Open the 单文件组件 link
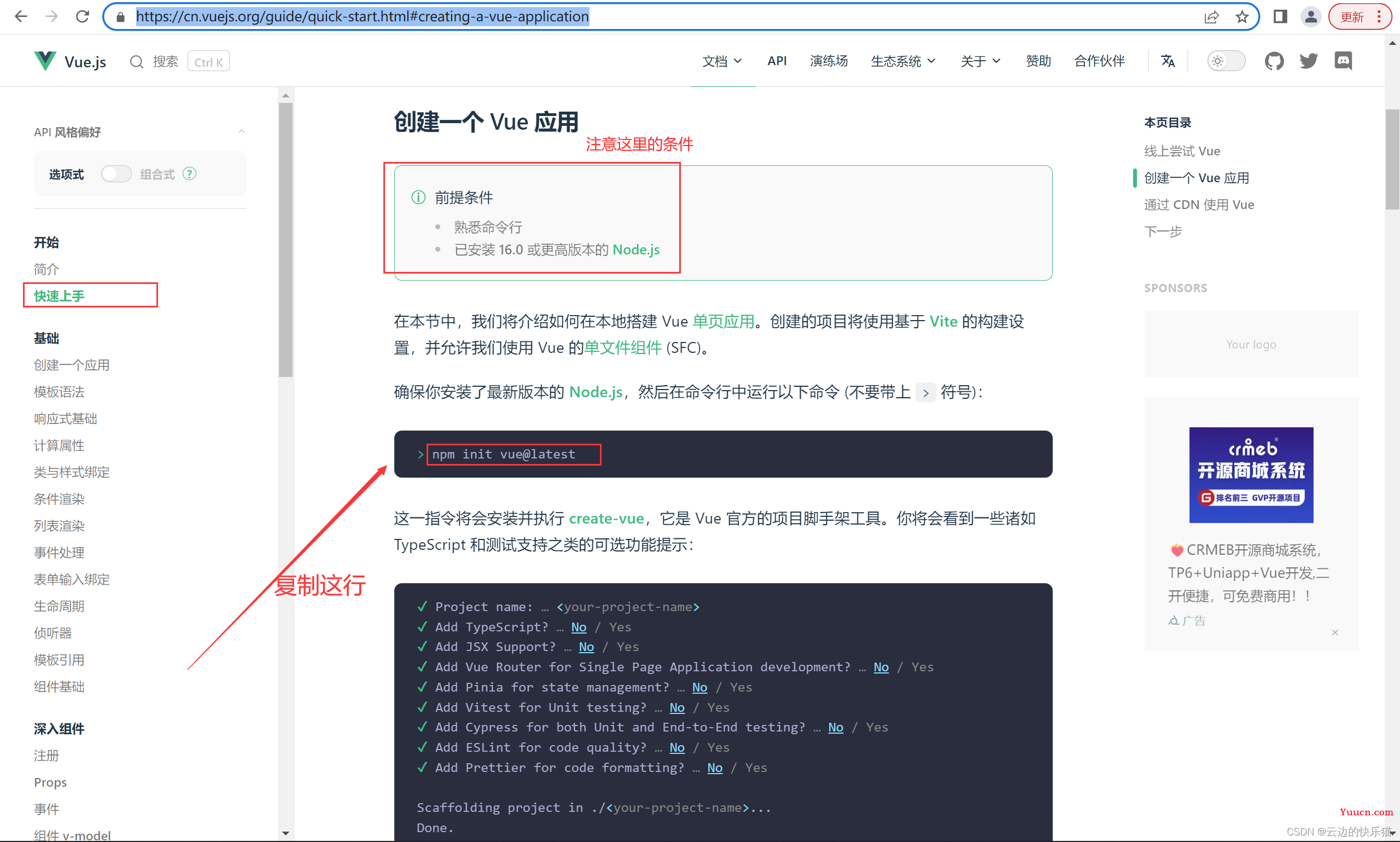Viewport: 1400px width, 842px height. (622, 348)
